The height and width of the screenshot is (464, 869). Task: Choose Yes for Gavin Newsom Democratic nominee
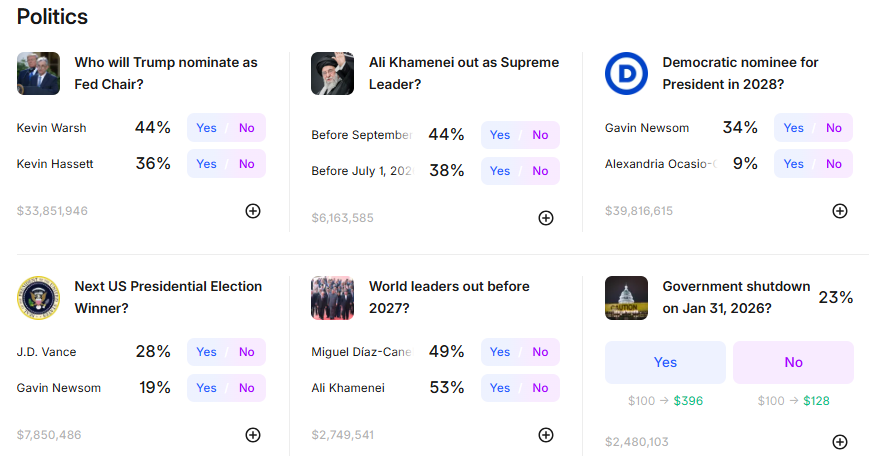point(794,128)
